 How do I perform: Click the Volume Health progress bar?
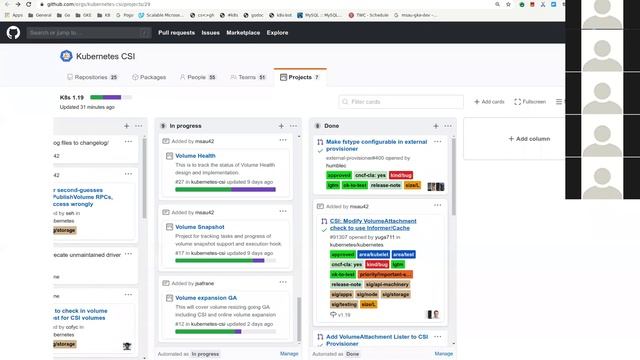pyautogui.click(x=225, y=189)
